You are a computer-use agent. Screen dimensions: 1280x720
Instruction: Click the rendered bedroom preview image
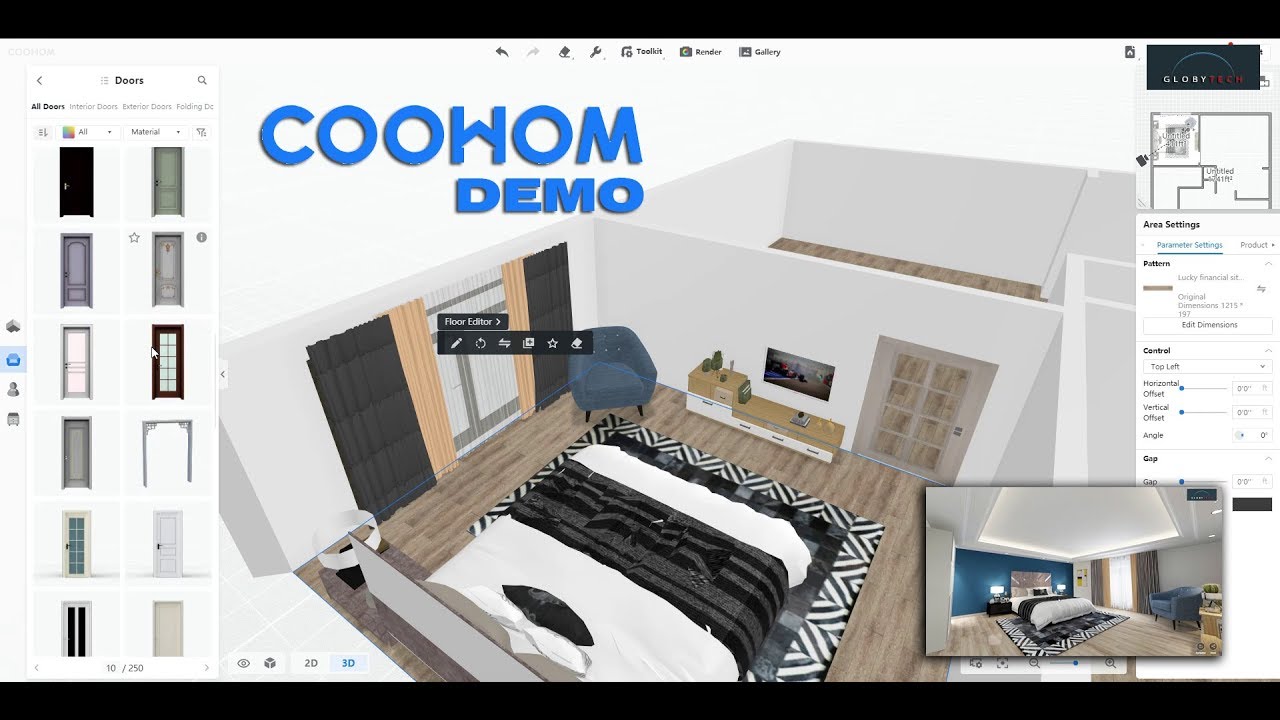1074,571
